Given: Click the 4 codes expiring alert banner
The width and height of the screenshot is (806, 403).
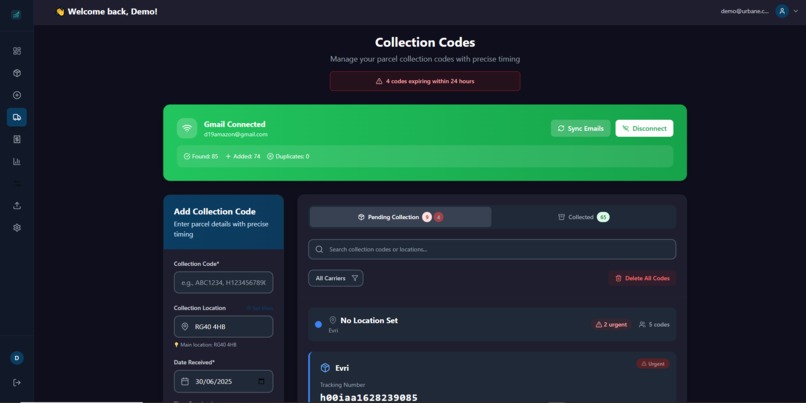Looking at the screenshot, I should pyautogui.click(x=425, y=81).
